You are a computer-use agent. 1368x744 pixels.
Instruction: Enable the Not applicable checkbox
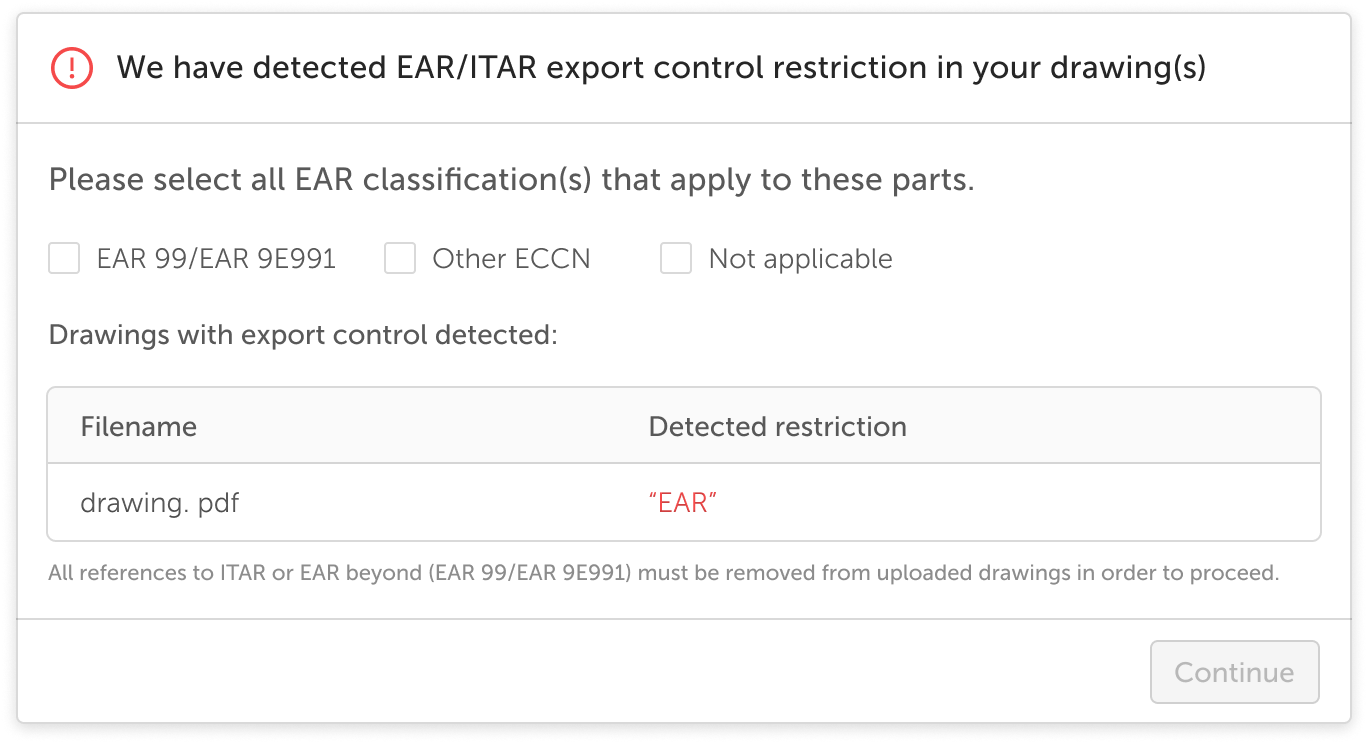pos(676,259)
